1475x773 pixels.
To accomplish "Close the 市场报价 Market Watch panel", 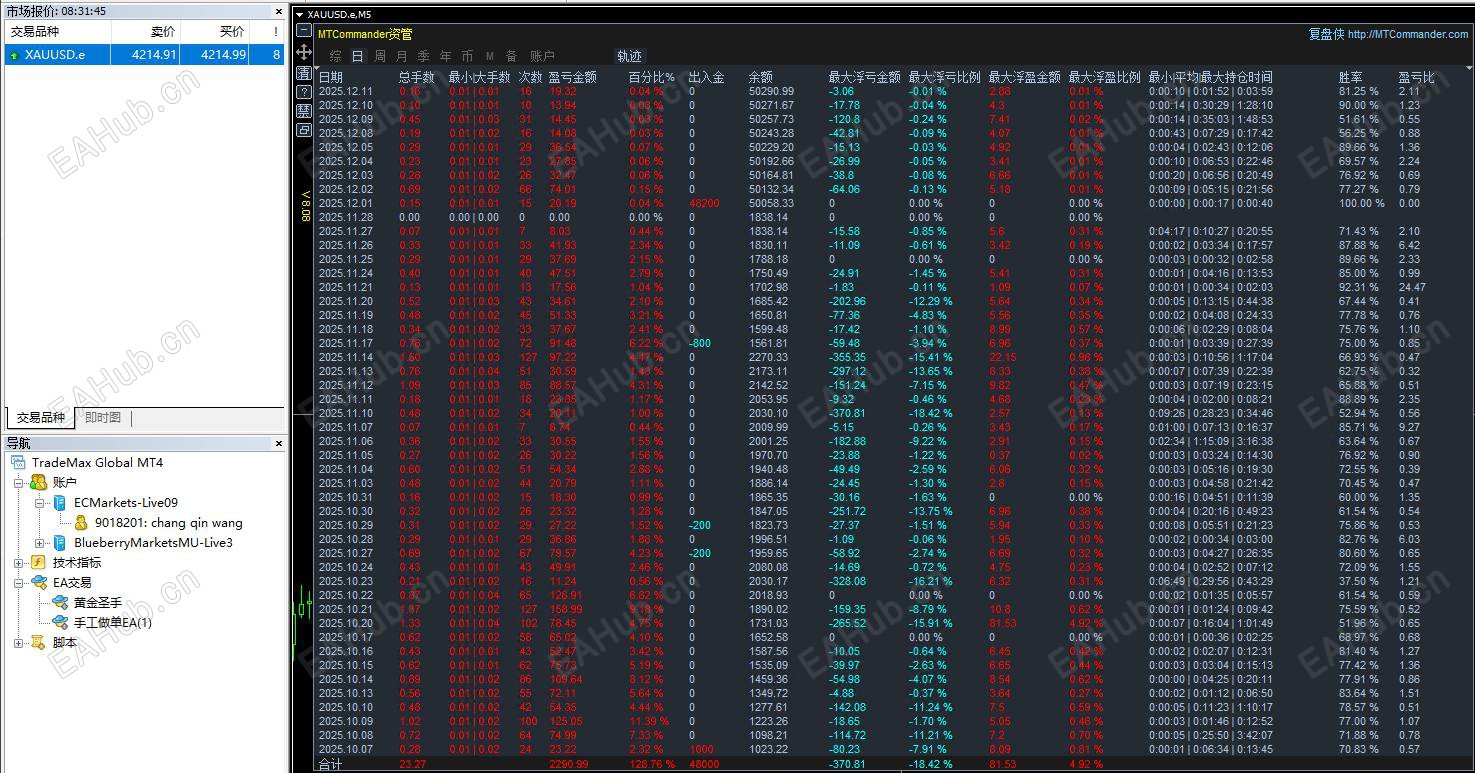I will [x=278, y=11].
